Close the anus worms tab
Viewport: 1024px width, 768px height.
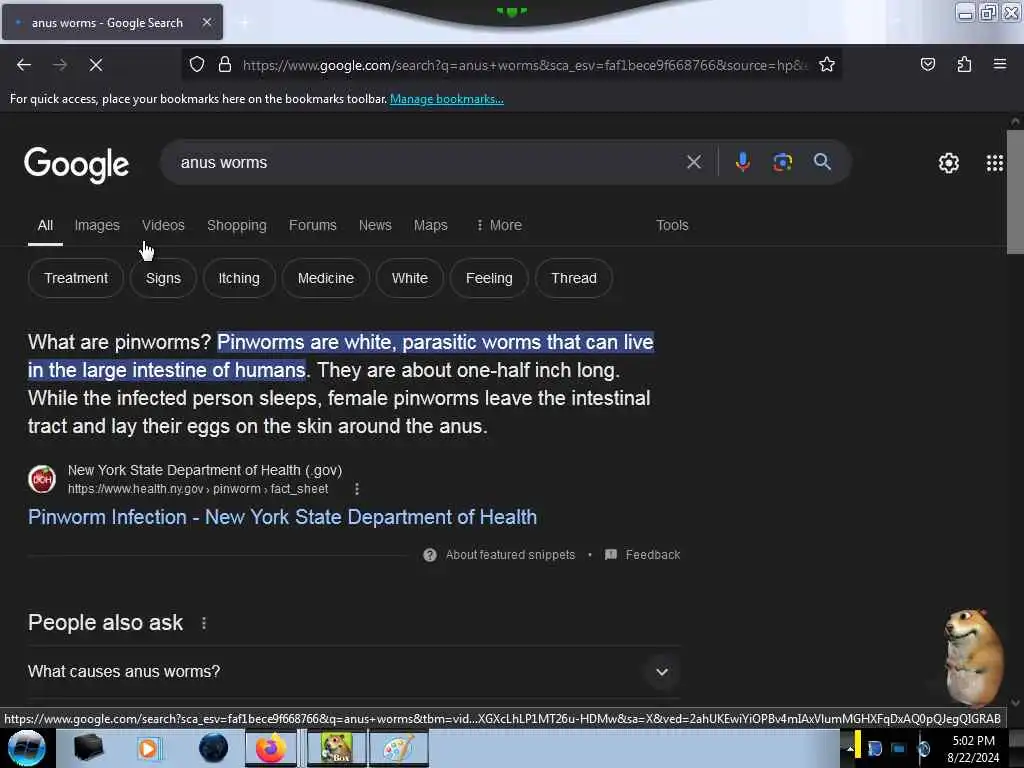pyautogui.click(x=206, y=22)
